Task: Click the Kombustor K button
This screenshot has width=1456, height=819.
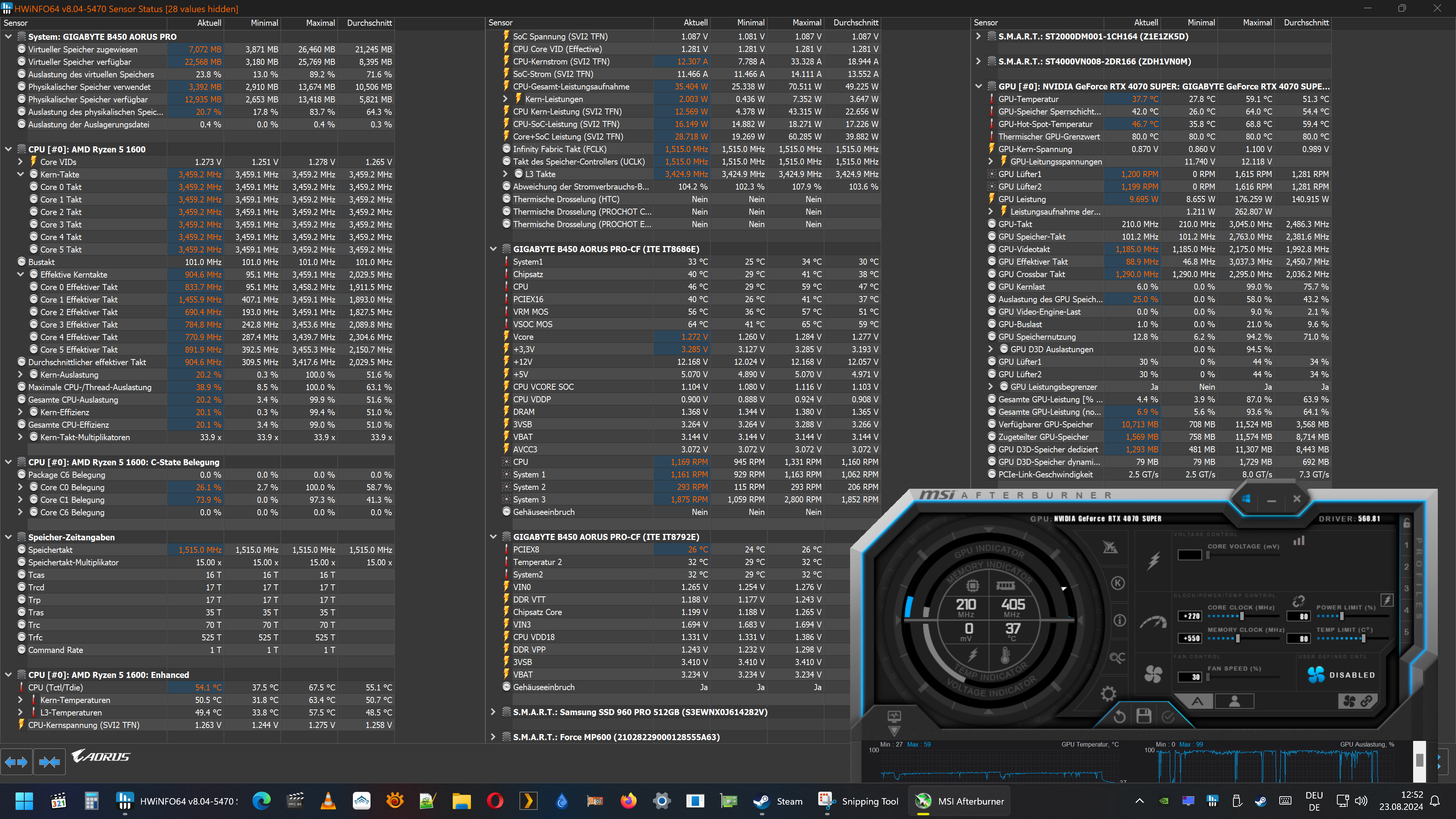Action: [x=1117, y=583]
